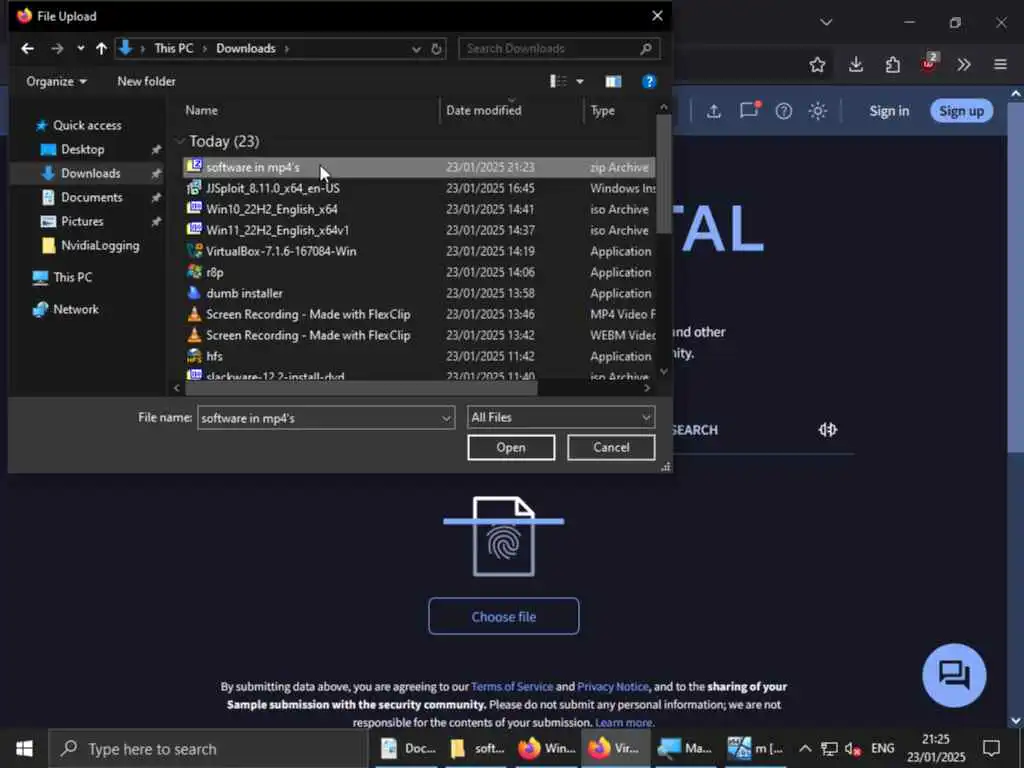Select Downloads in navigation pane
This screenshot has height=768, width=1024.
[x=90, y=174]
